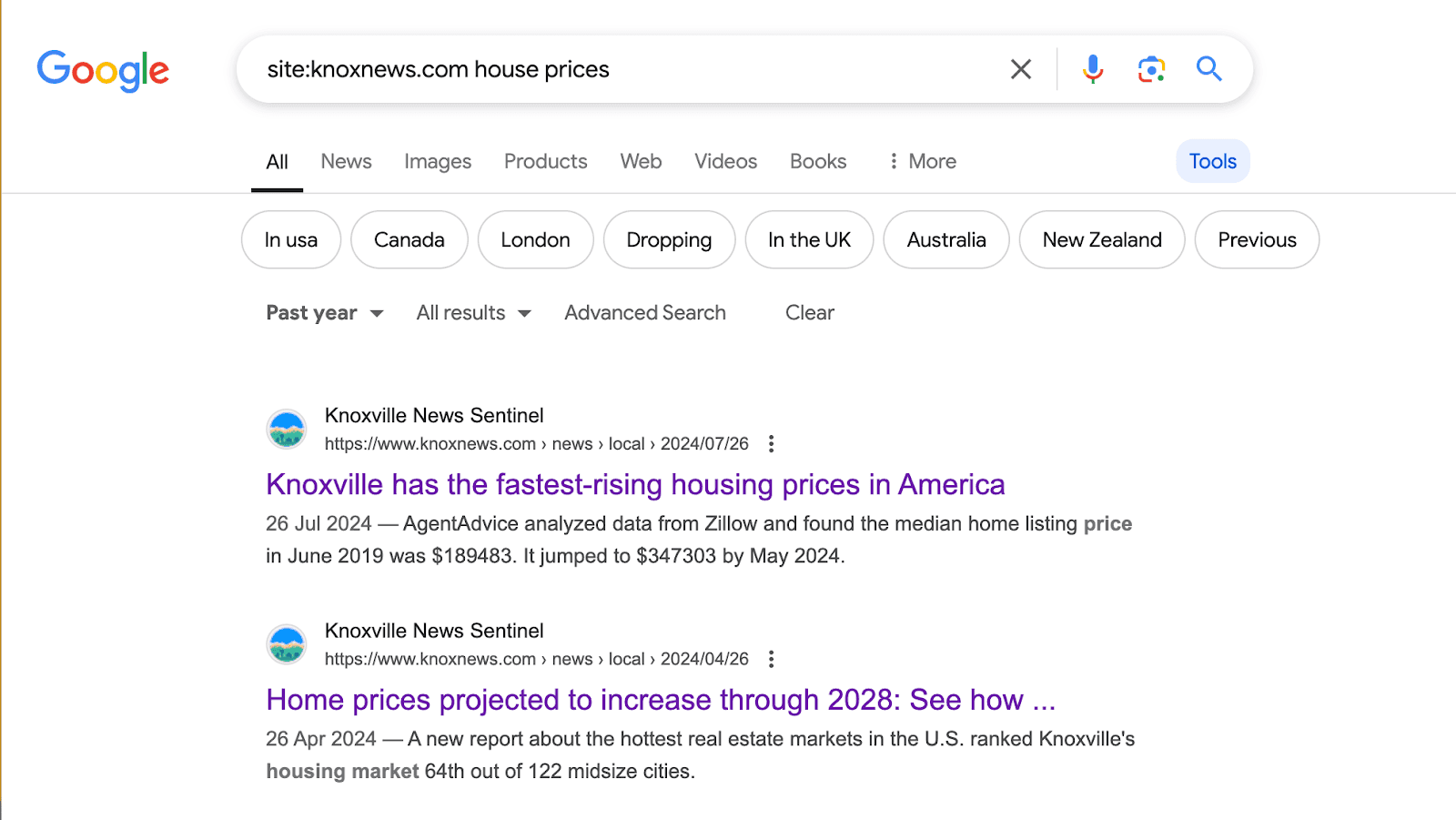The height and width of the screenshot is (820, 1456).
Task: Open the Past year date filter dropdown
Action: pos(323,312)
